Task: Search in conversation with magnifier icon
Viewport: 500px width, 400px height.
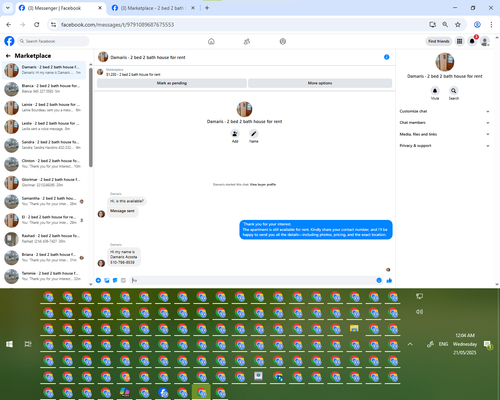Action: pos(454,91)
